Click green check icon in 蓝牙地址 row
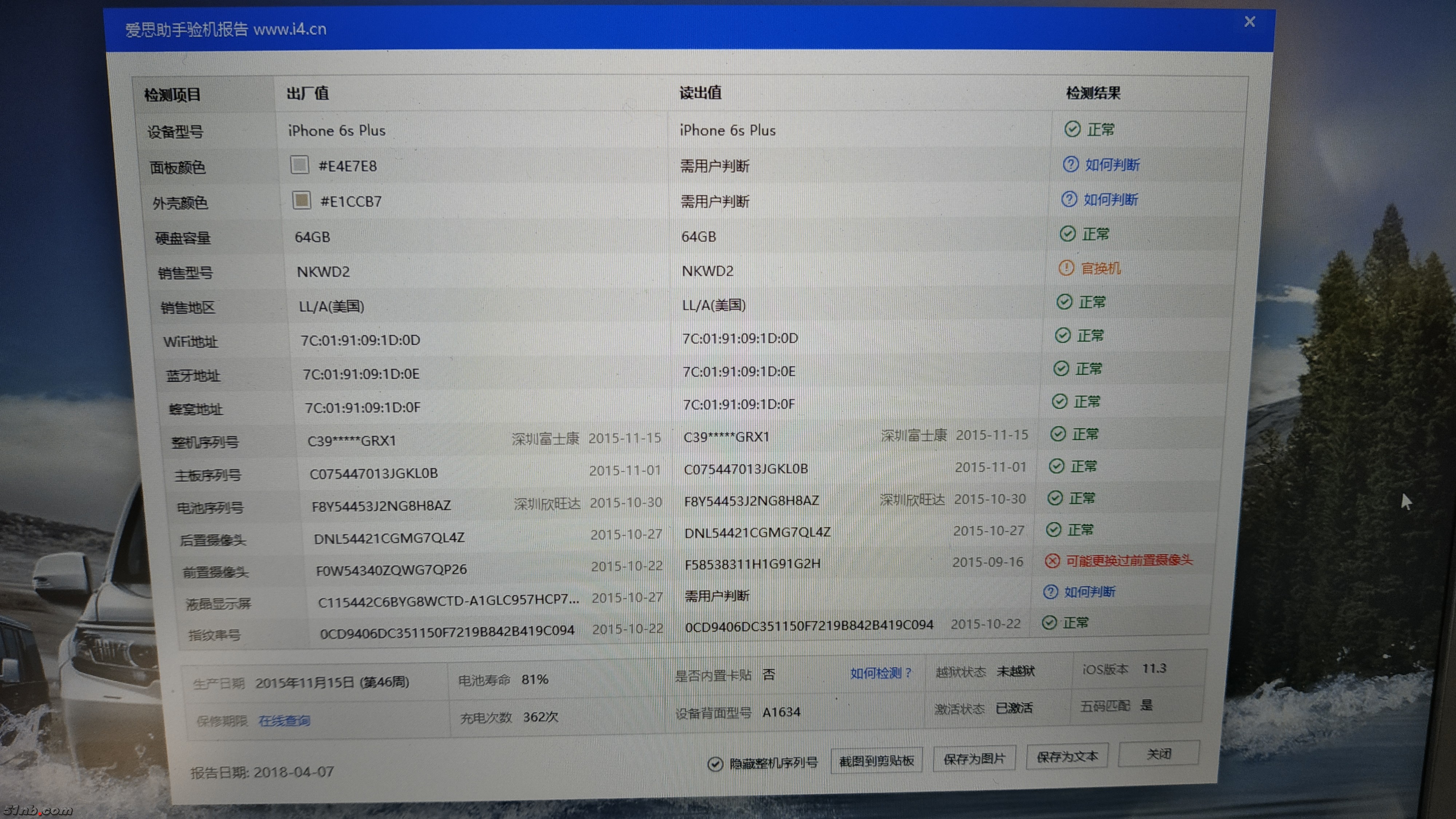The image size is (1456, 819). (1061, 368)
